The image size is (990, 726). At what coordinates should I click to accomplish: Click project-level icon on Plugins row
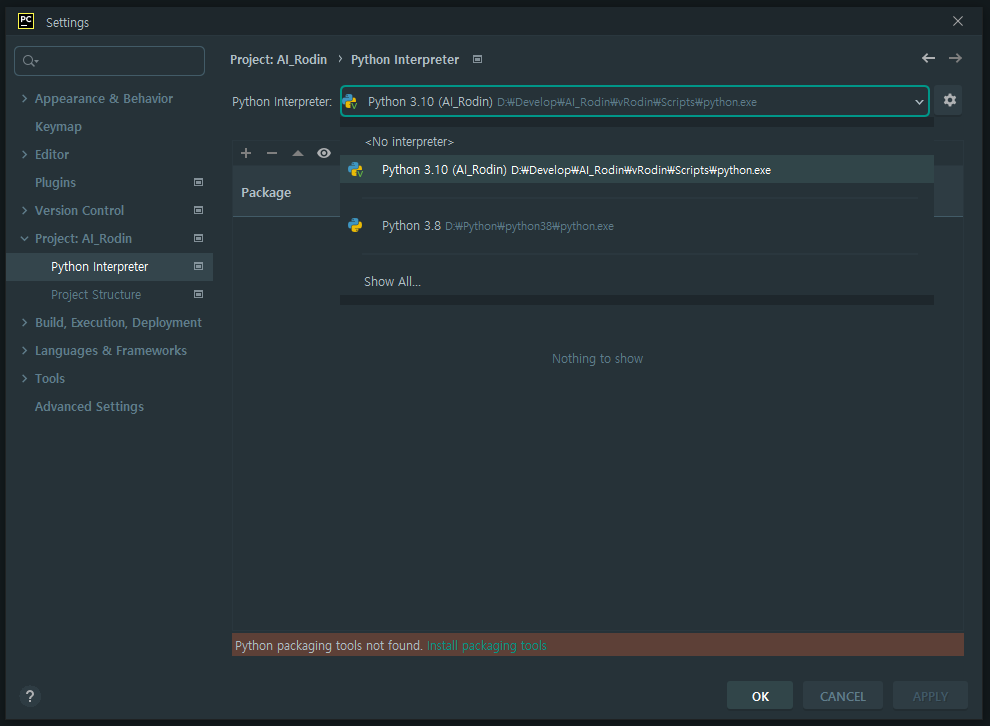[x=198, y=182]
